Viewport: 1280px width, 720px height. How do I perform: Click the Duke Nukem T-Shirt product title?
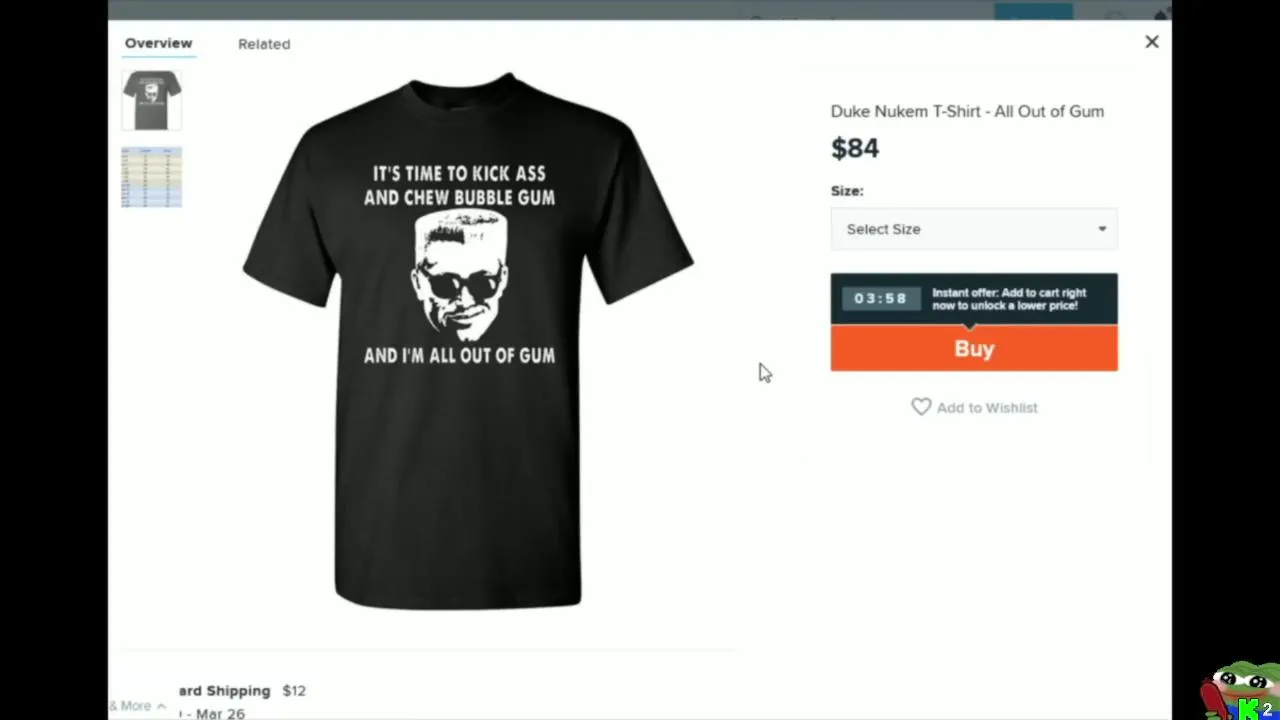point(967,111)
